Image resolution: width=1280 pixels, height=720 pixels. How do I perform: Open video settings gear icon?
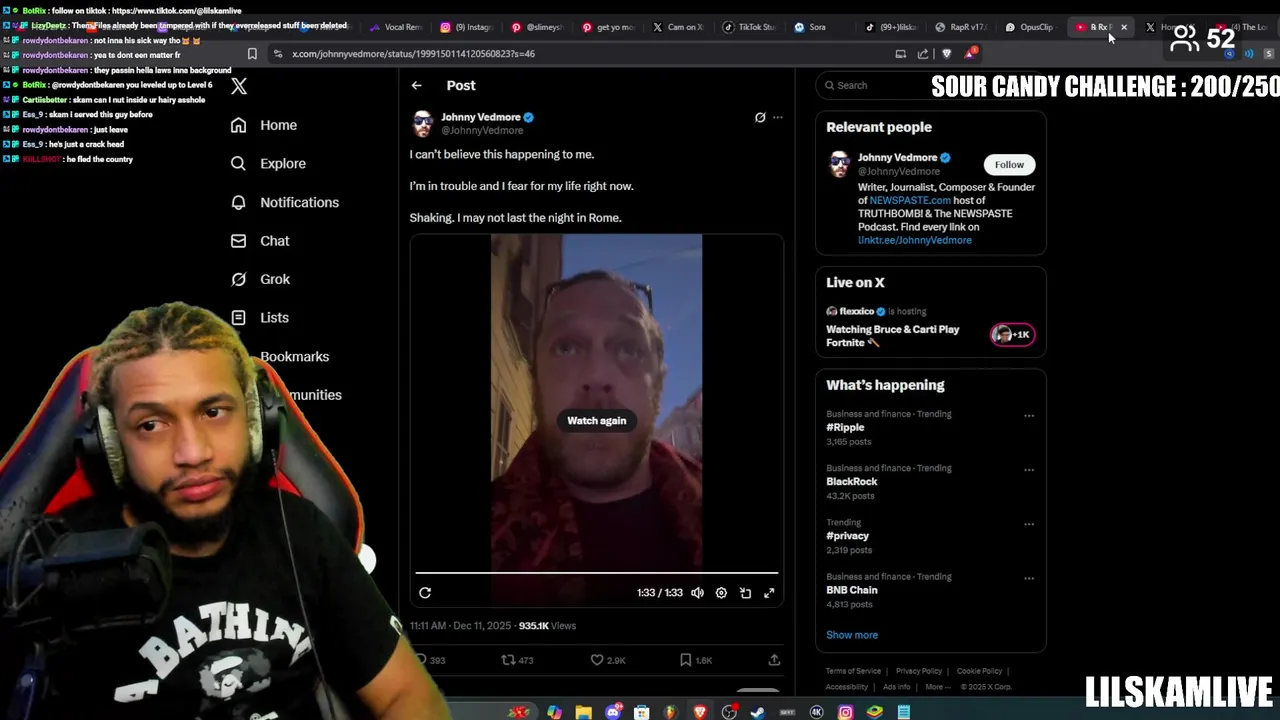[x=721, y=593]
